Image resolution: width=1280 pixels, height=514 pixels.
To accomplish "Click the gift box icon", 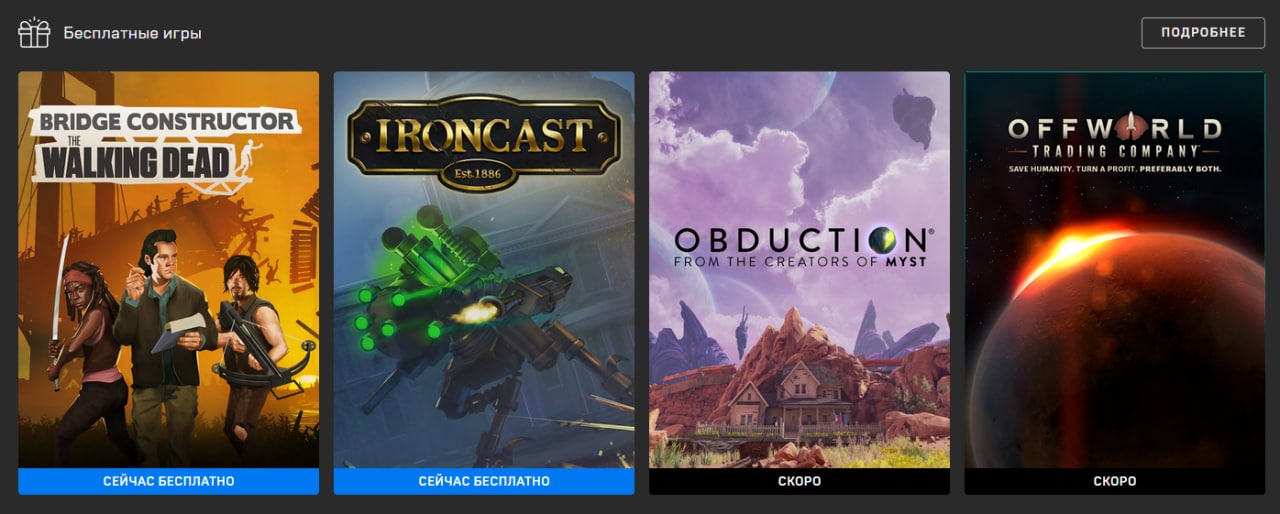I will [x=34, y=33].
